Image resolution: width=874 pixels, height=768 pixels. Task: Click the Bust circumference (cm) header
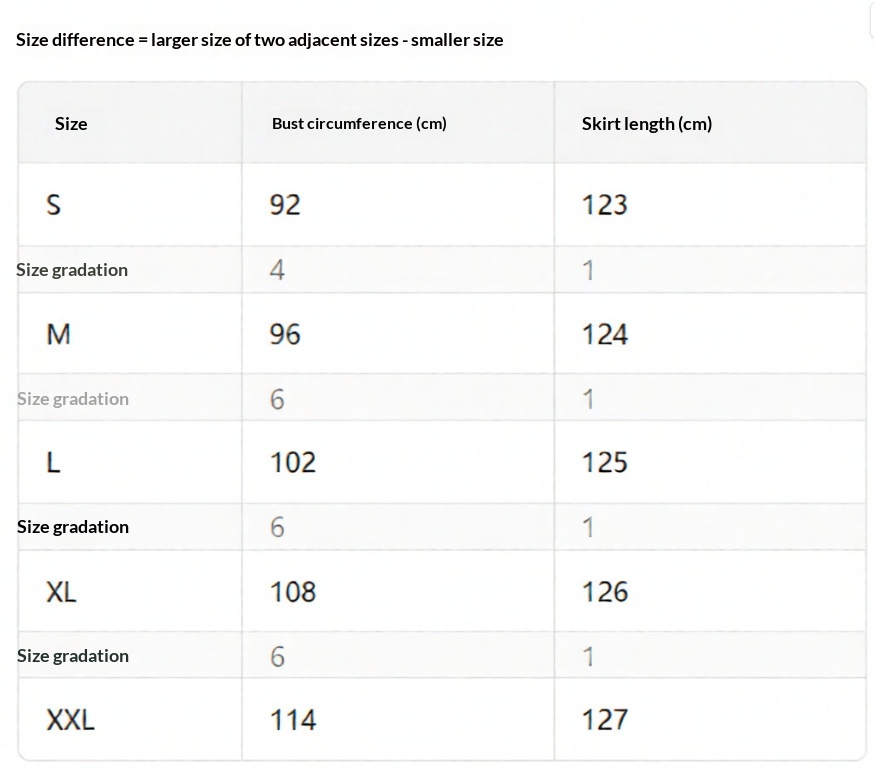pyautogui.click(x=359, y=124)
